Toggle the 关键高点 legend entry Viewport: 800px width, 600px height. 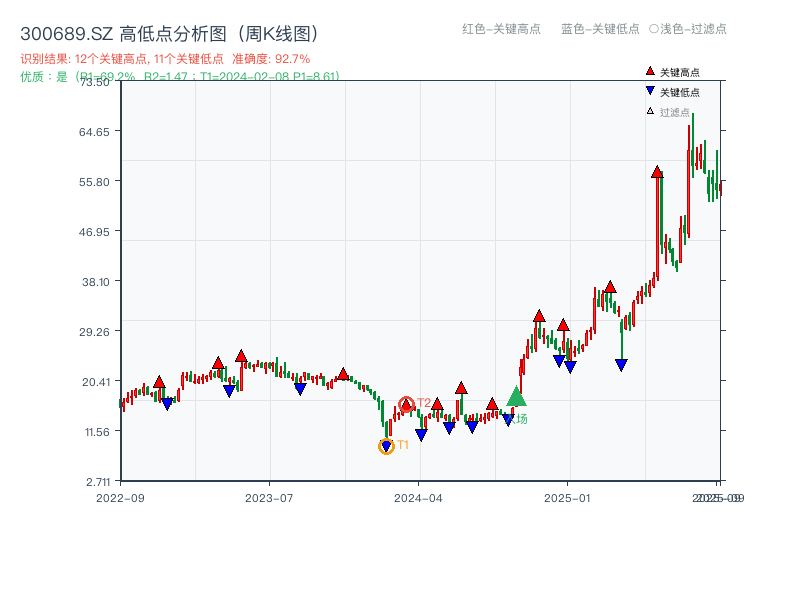[x=673, y=72]
